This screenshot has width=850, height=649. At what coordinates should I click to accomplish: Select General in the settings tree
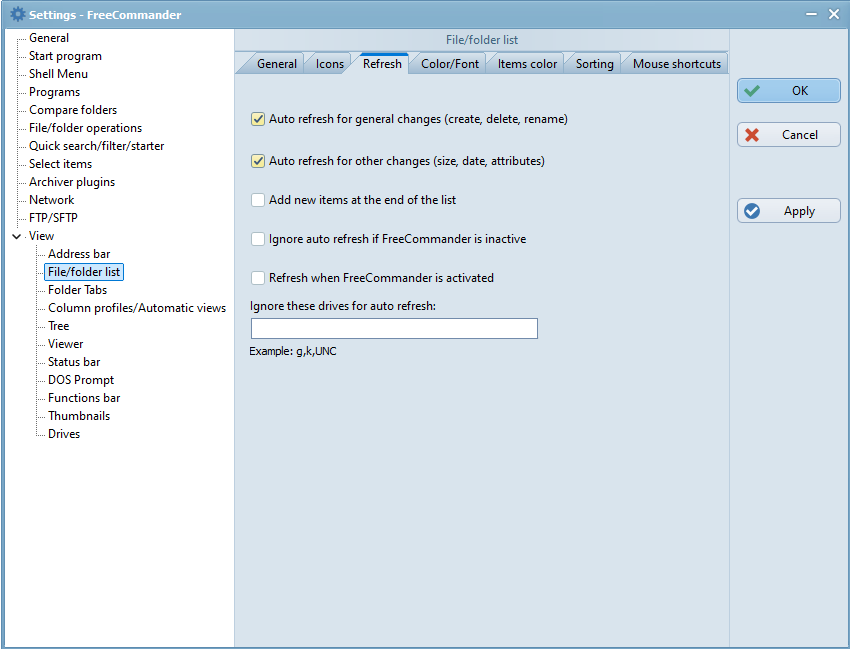click(x=49, y=38)
